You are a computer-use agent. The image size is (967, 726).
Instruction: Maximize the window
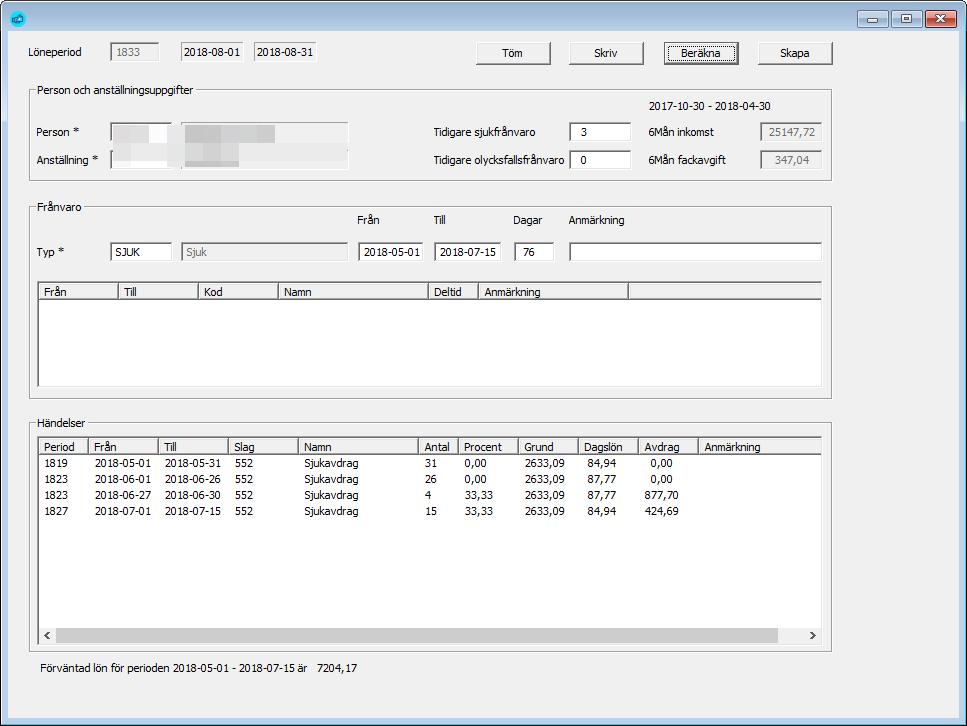906,19
